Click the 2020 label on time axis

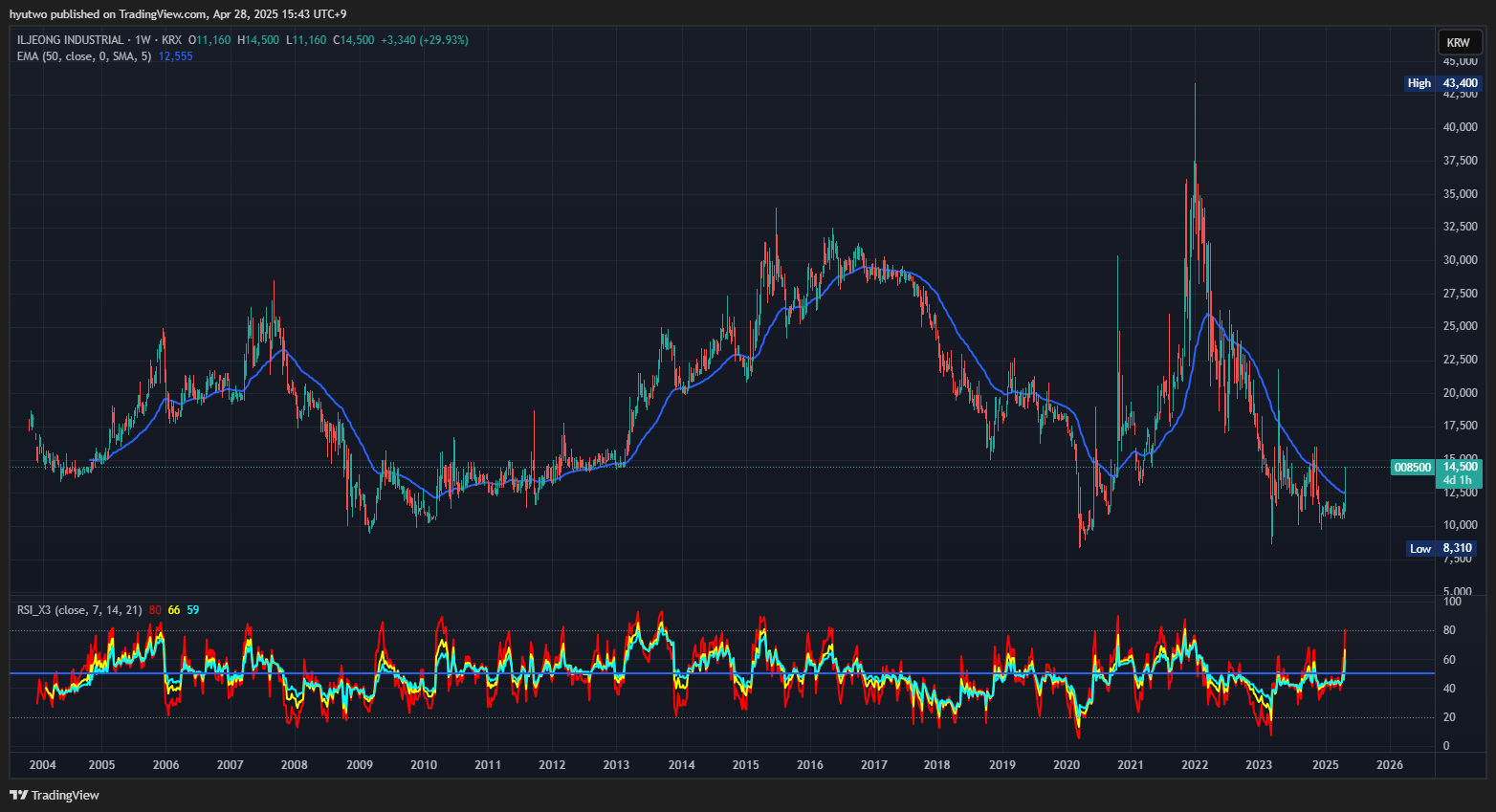click(1067, 765)
